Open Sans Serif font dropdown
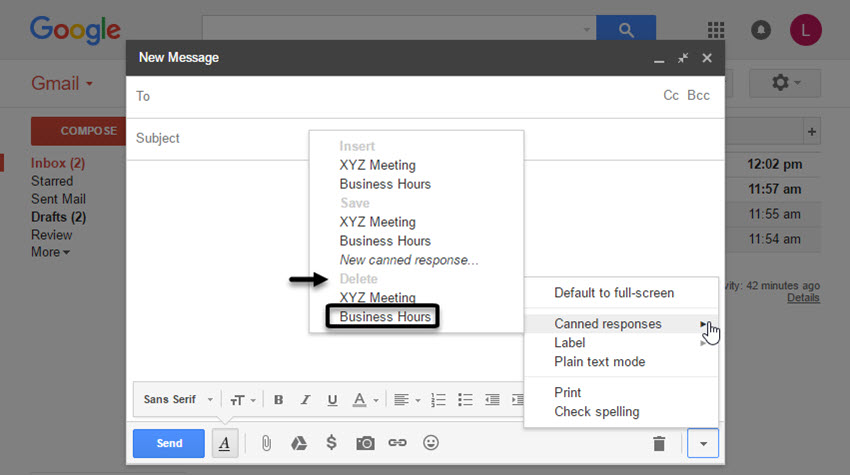Image resolution: width=850 pixels, height=475 pixels. (x=178, y=400)
